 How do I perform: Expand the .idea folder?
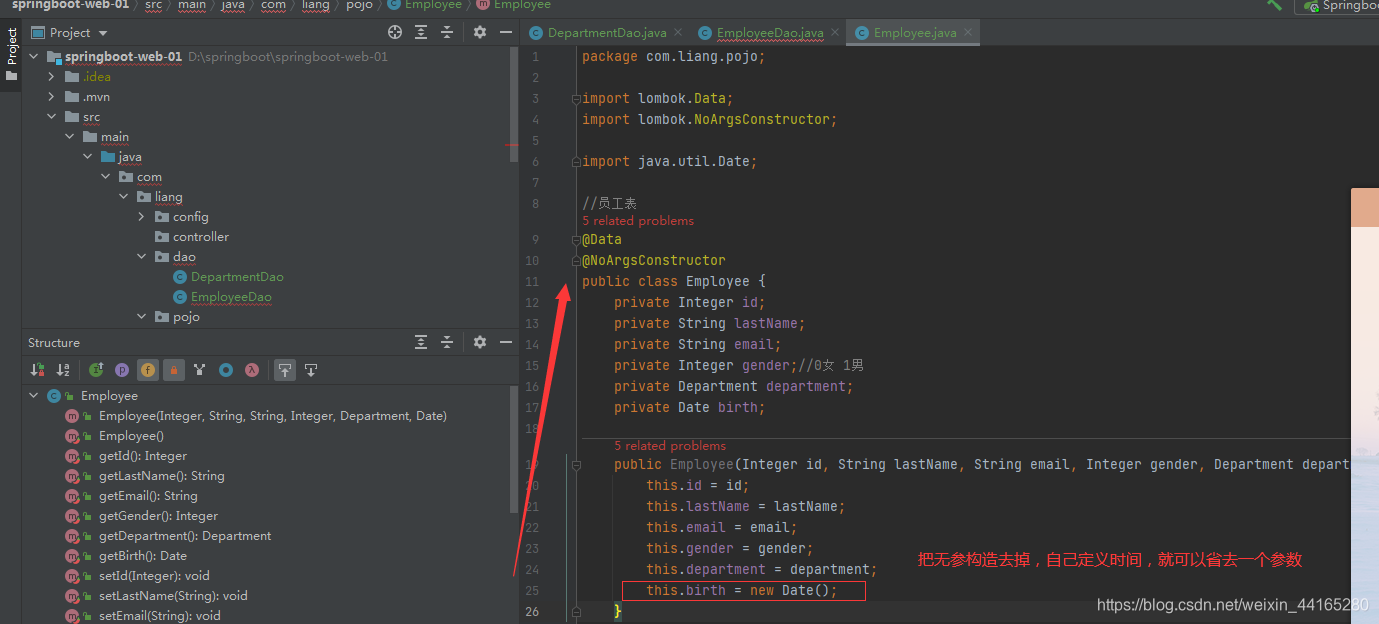coord(51,77)
